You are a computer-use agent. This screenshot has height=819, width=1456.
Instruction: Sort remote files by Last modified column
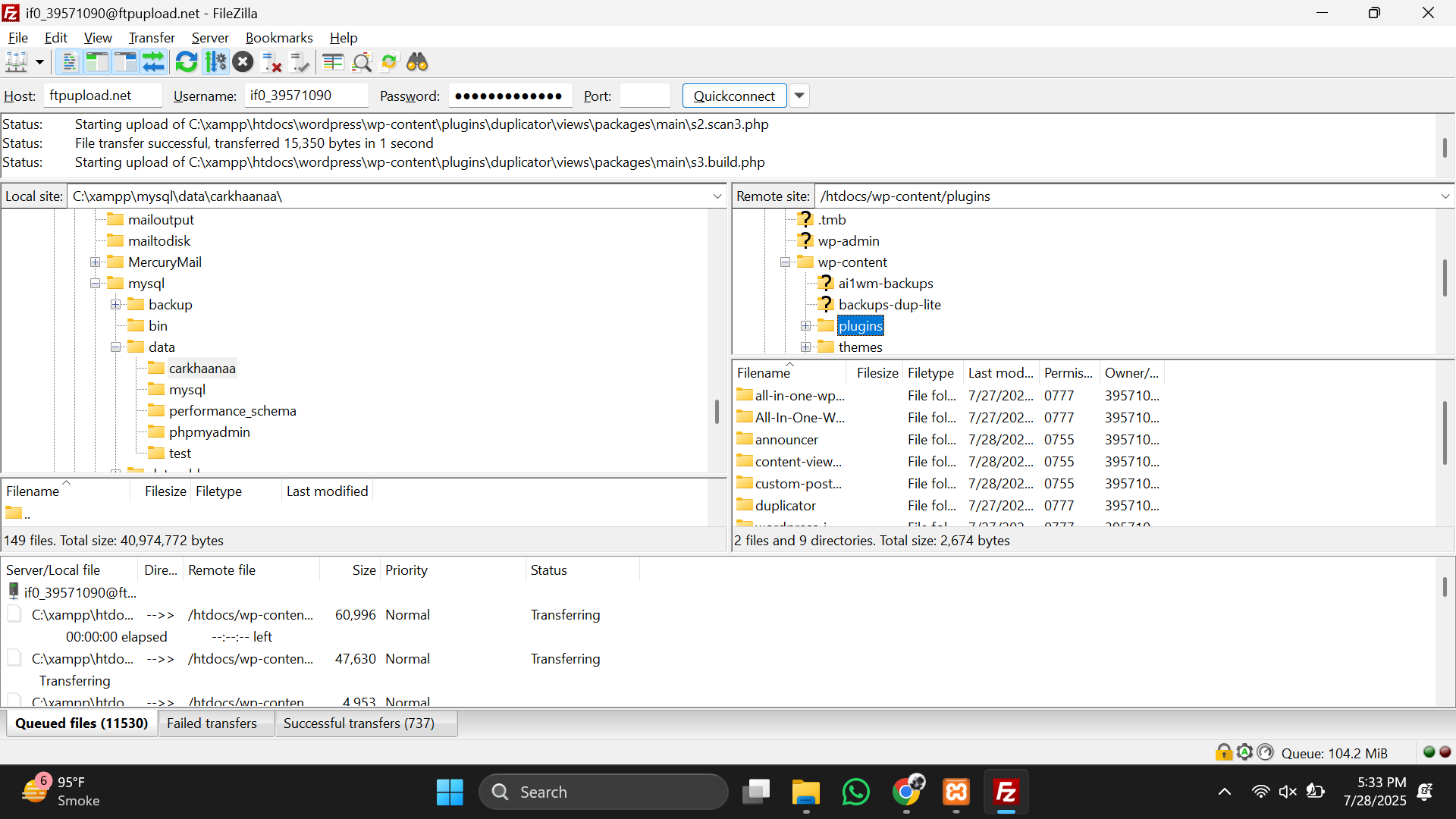tap(1000, 373)
